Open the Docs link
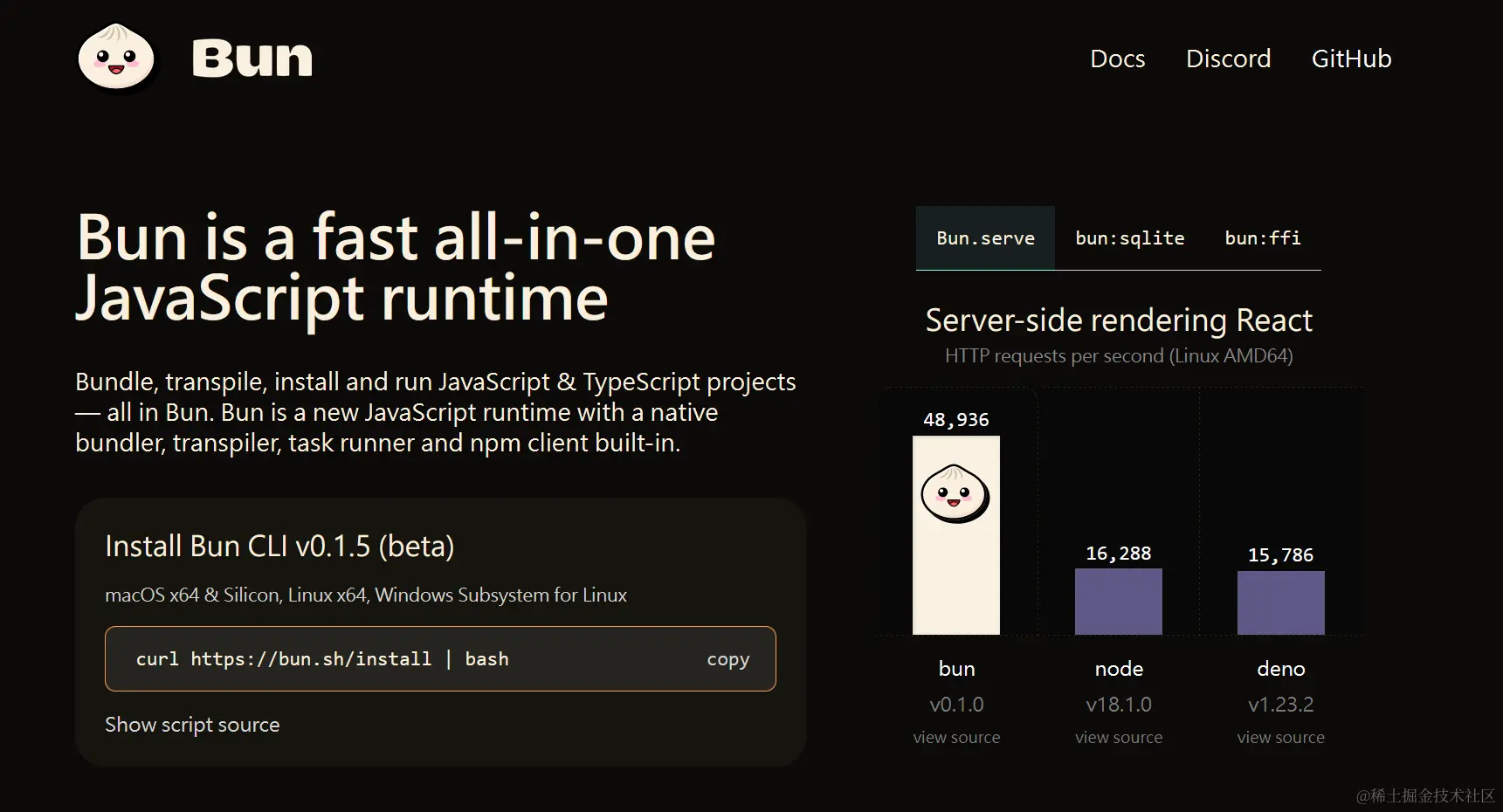Viewport: 1503px width, 812px height. 1117,58
